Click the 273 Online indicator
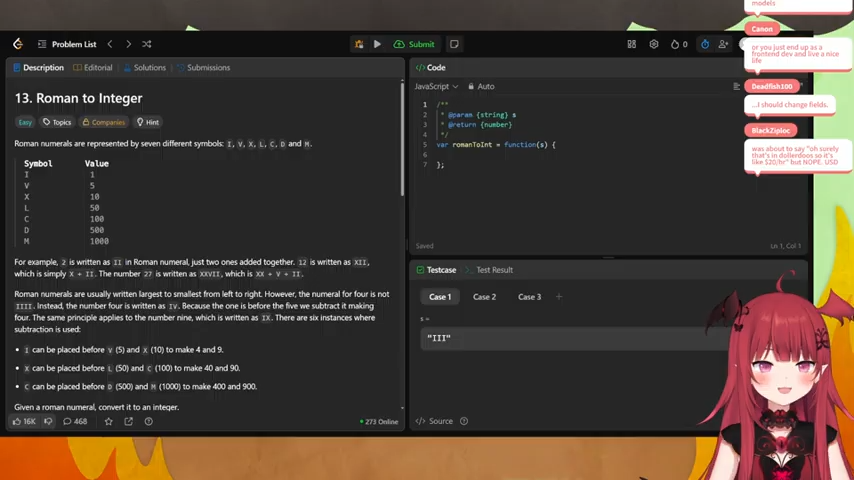Image resolution: width=854 pixels, height=480 pixels. tap(379, 422)
